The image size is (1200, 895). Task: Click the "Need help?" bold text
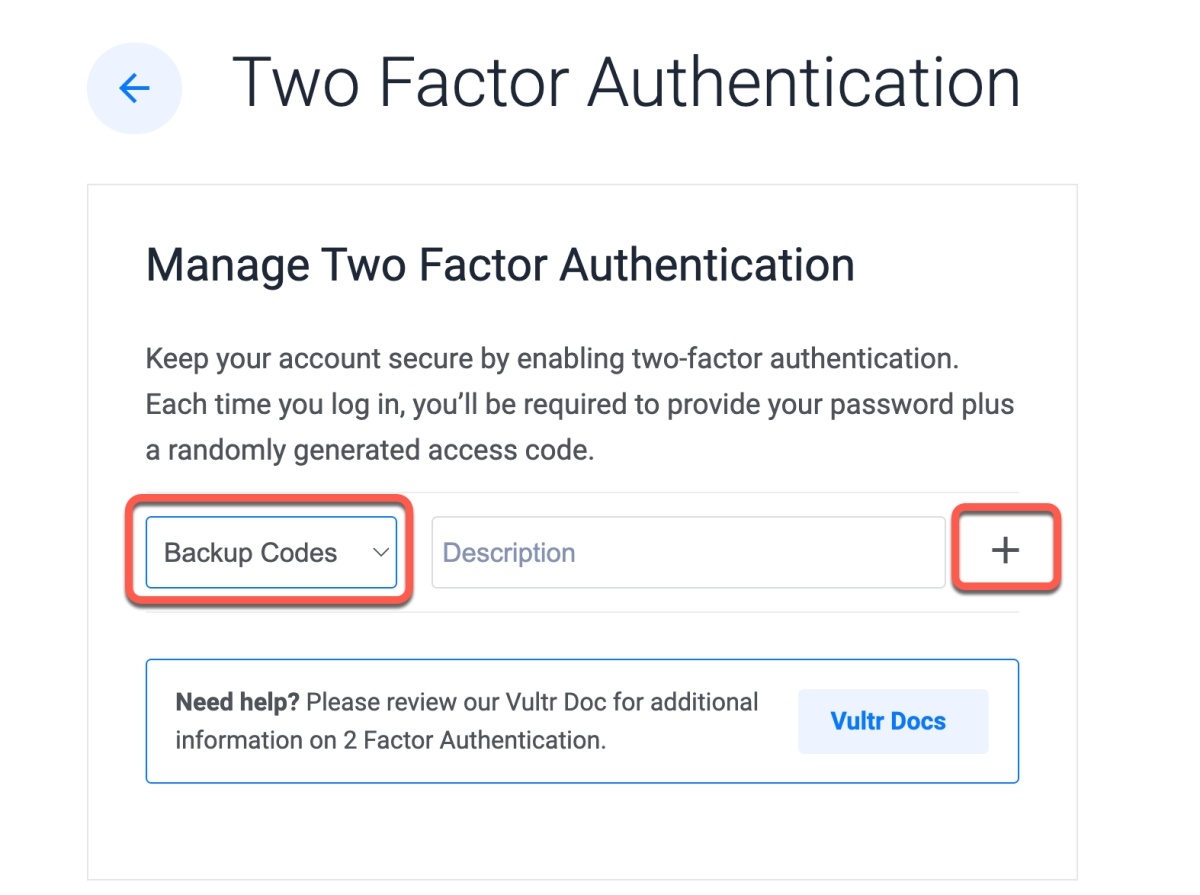click(x=237, y=702)
